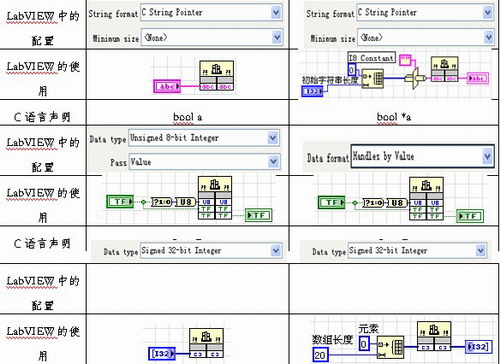This screenshot has height=364, width=500.
Task: Open the Pass Value dropdown
Action: pyautogui.click(x=204, y=162)
